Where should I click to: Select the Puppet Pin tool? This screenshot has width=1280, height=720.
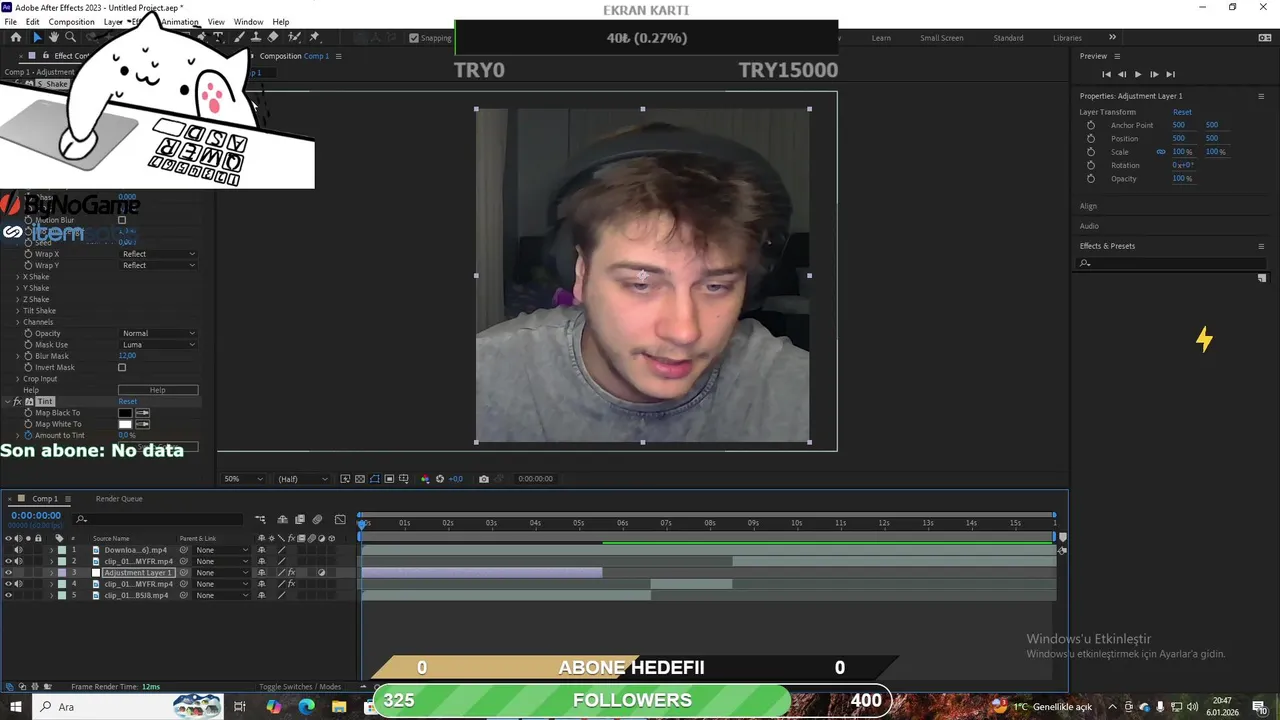point(314,37)
